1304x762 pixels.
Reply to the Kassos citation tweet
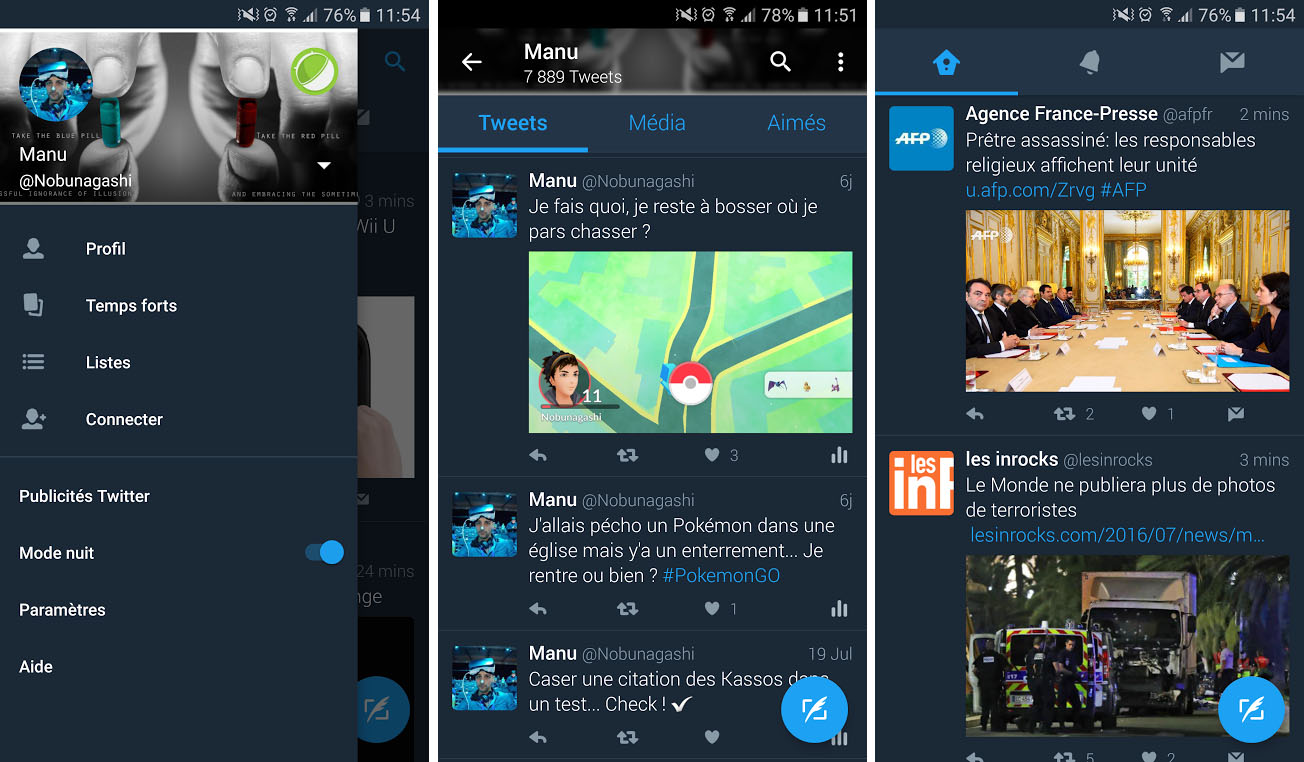tap(538, 737)
